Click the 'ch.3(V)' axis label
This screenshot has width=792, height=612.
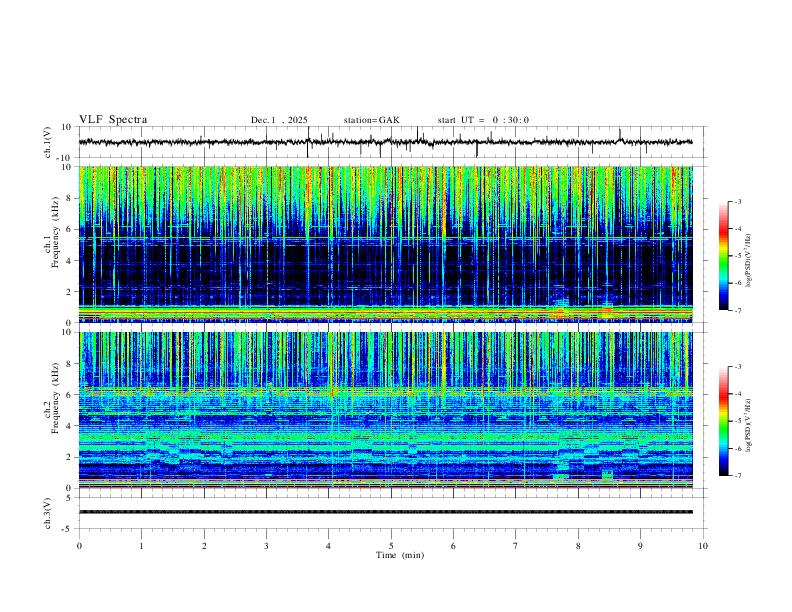pos(48,513)
